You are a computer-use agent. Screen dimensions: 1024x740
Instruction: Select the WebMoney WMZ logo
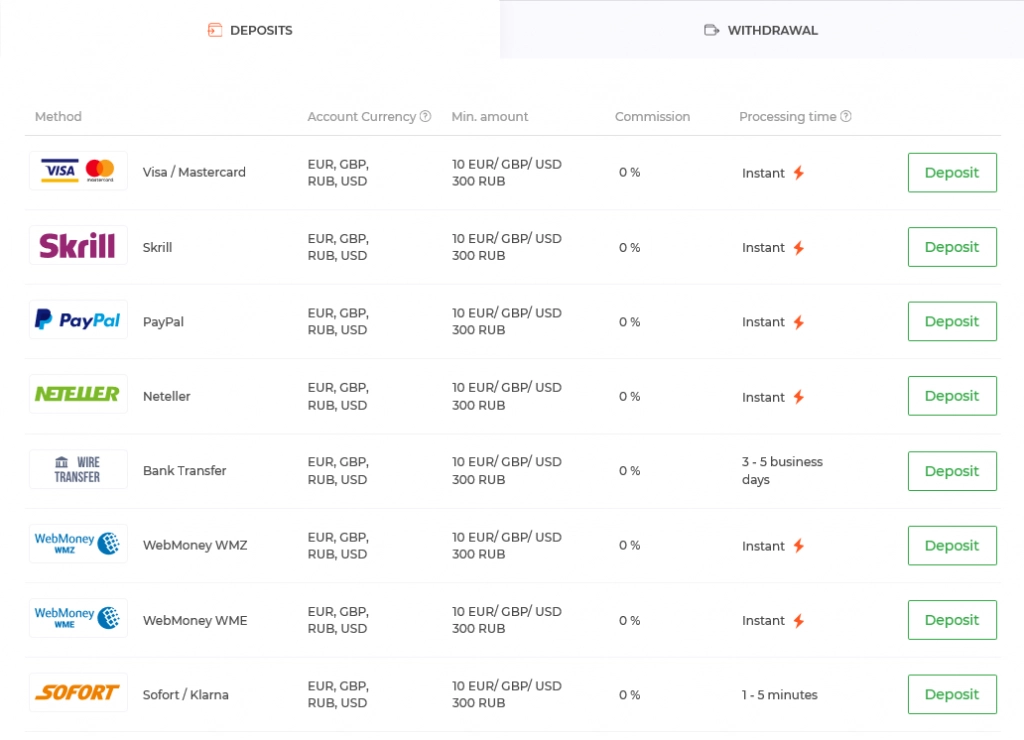pyautogui.click(x=78, y=543)
